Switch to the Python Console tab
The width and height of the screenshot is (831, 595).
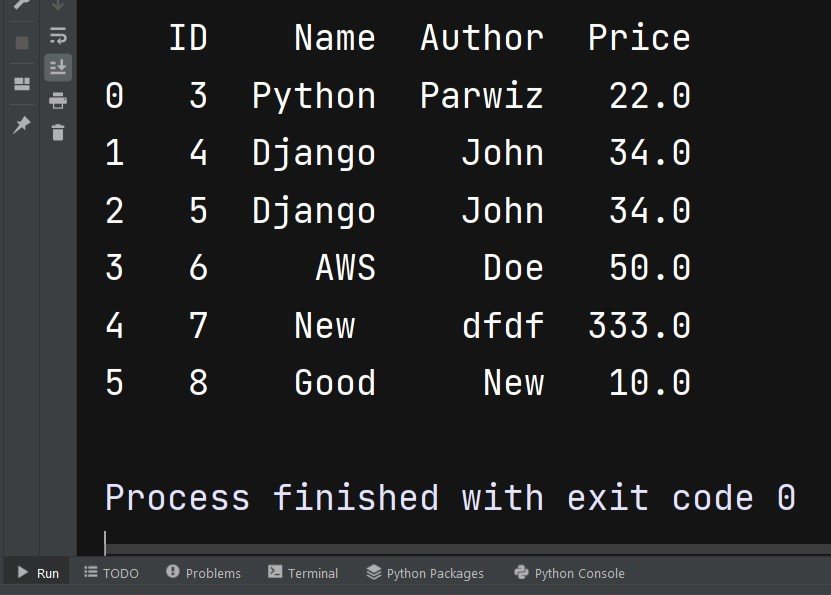point(570,573)
